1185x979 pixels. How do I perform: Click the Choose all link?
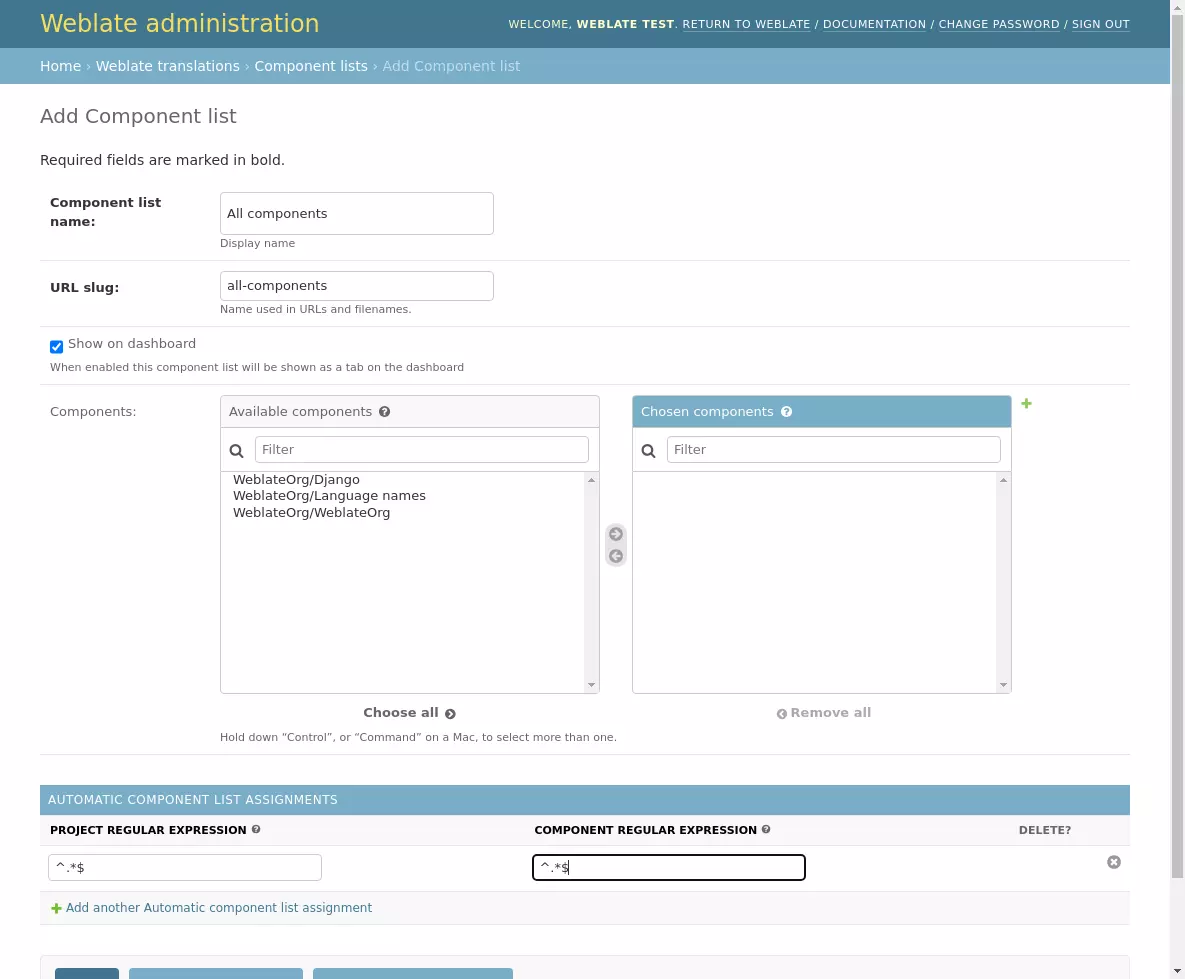(409, 713)
